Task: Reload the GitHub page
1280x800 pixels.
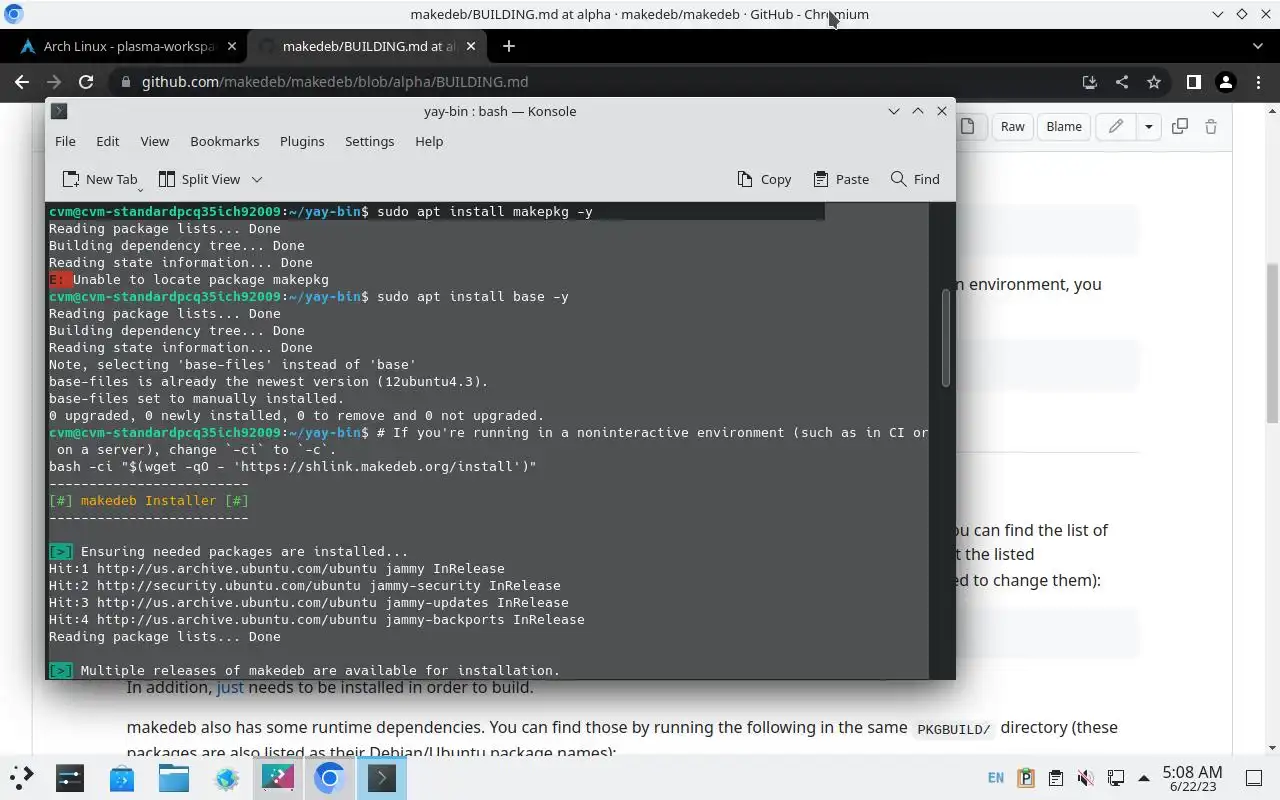Action: pyautogui.click(x=86, y=82)
